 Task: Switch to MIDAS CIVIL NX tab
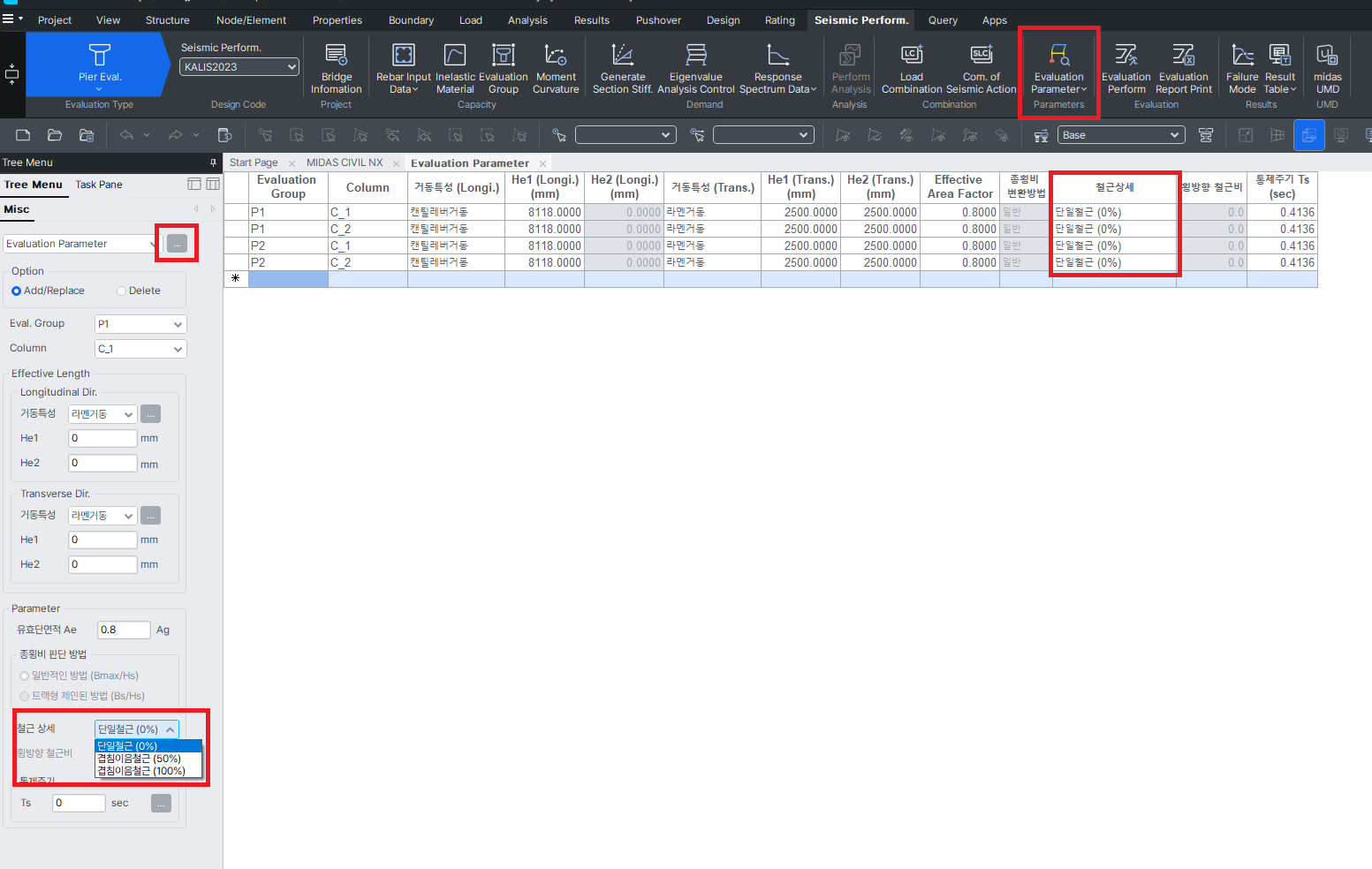345,162
